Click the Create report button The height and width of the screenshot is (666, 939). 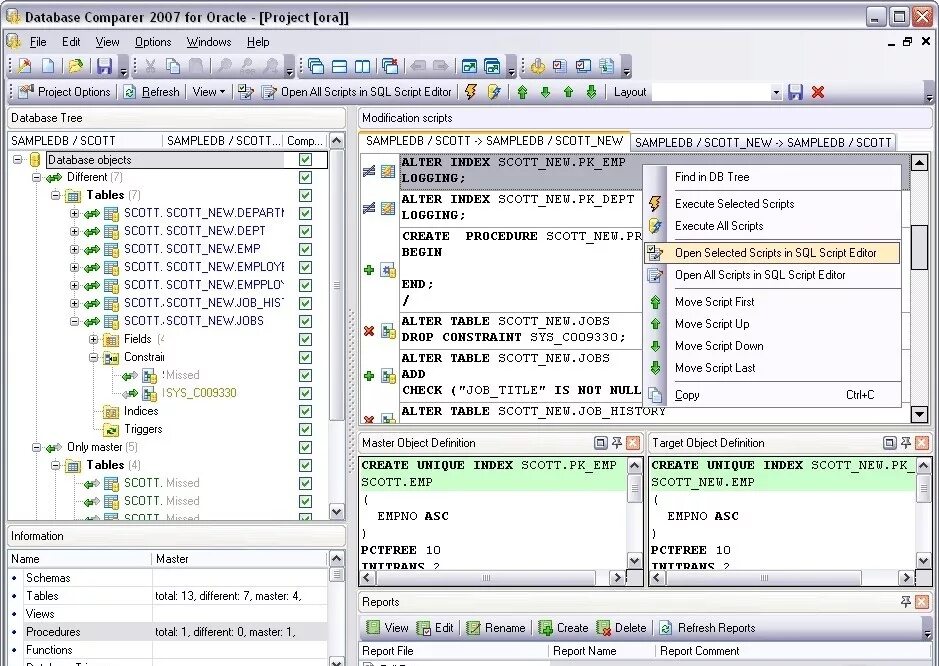point(563,628)
